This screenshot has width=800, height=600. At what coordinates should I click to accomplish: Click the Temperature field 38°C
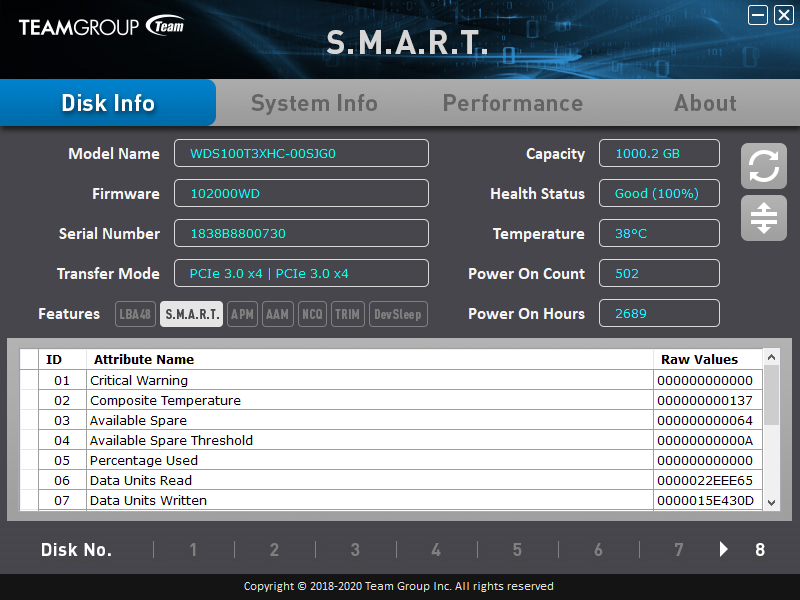[659, 233]
